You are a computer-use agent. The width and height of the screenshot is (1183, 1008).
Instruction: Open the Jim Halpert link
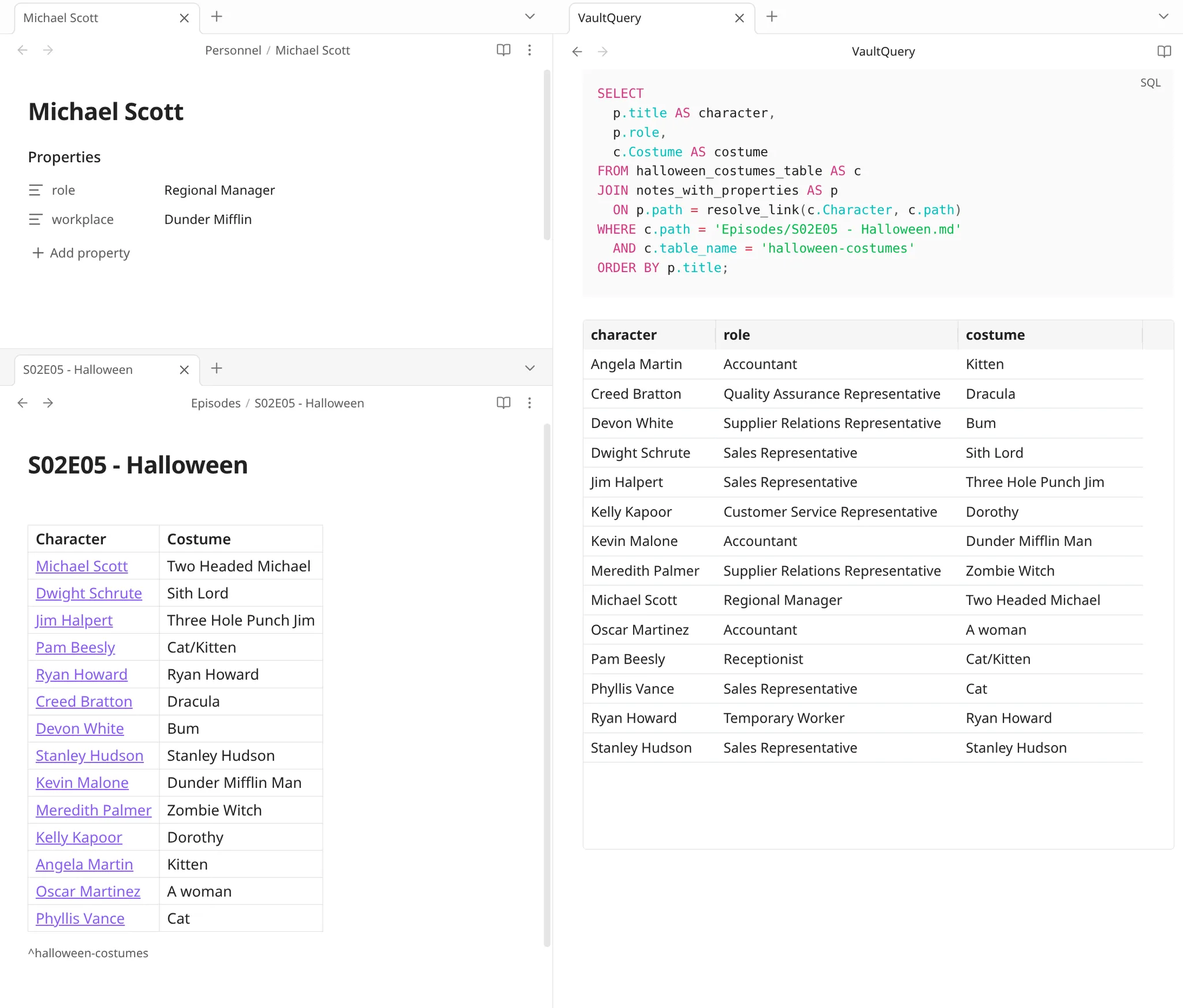click(74, 620)
